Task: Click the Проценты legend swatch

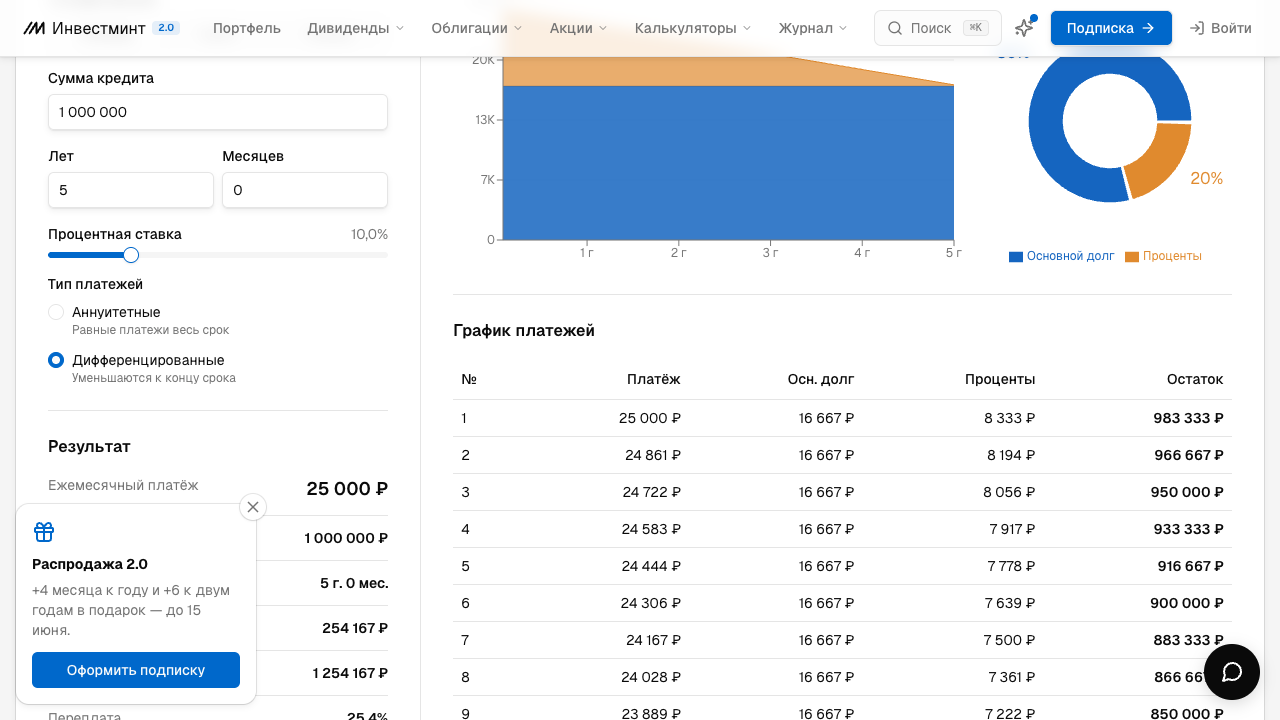Action: coord(1132,257)
